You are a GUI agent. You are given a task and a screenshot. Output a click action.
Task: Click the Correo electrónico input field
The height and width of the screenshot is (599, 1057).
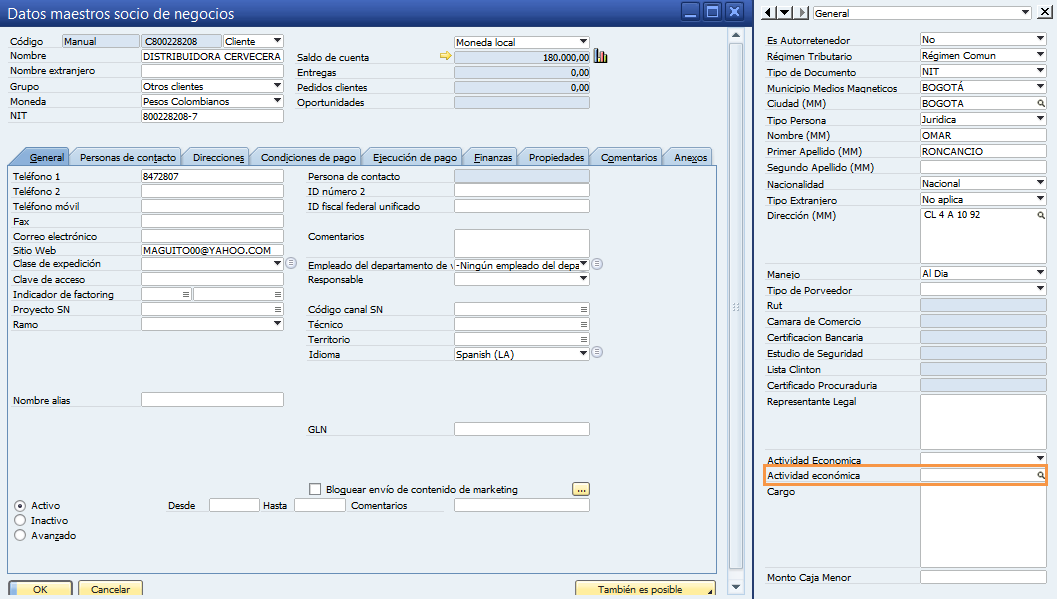212,236
